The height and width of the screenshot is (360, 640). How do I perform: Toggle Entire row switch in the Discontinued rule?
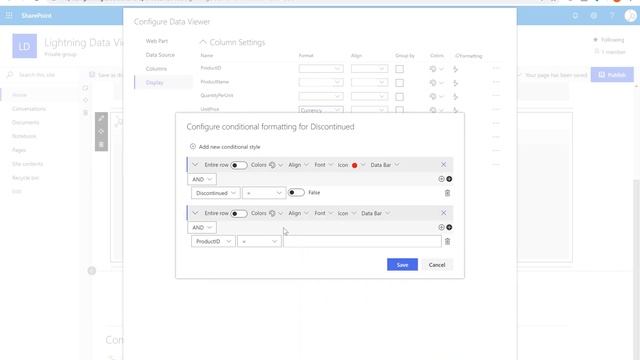click(238, 165)
